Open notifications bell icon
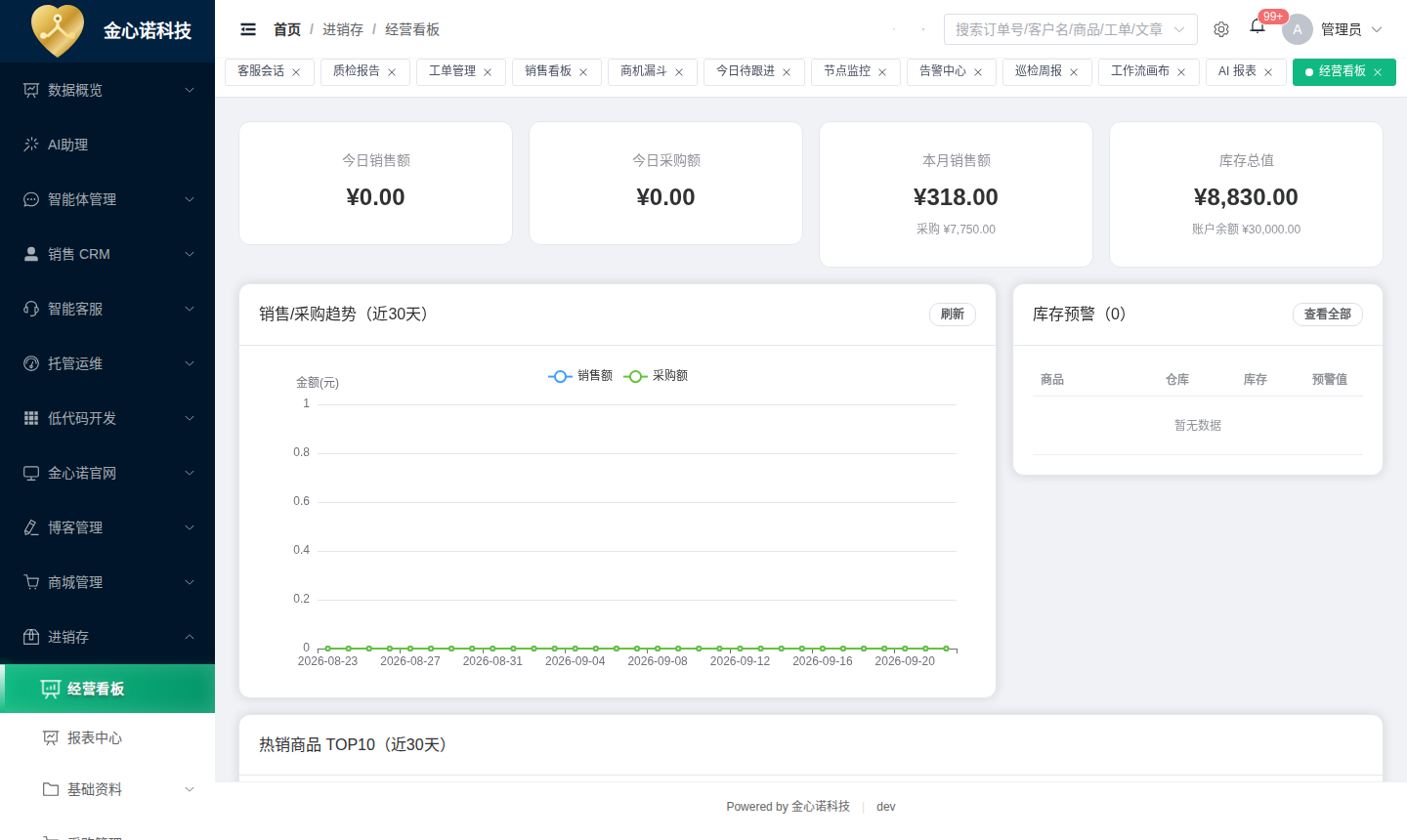The height and width of the screenshot is (840, 1407). (1258, 26)
